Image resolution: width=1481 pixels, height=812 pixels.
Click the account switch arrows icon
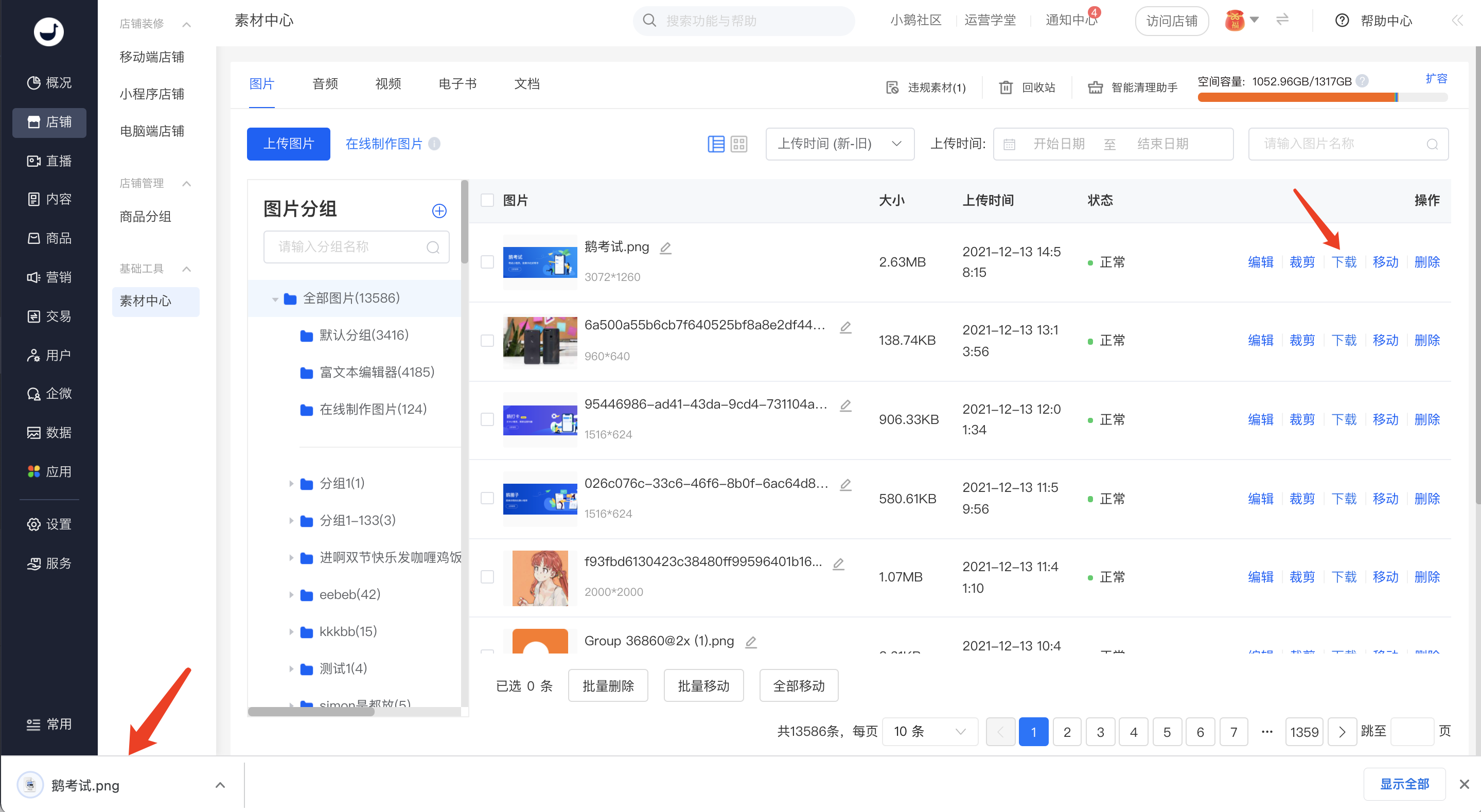[x=1282, y=20]
